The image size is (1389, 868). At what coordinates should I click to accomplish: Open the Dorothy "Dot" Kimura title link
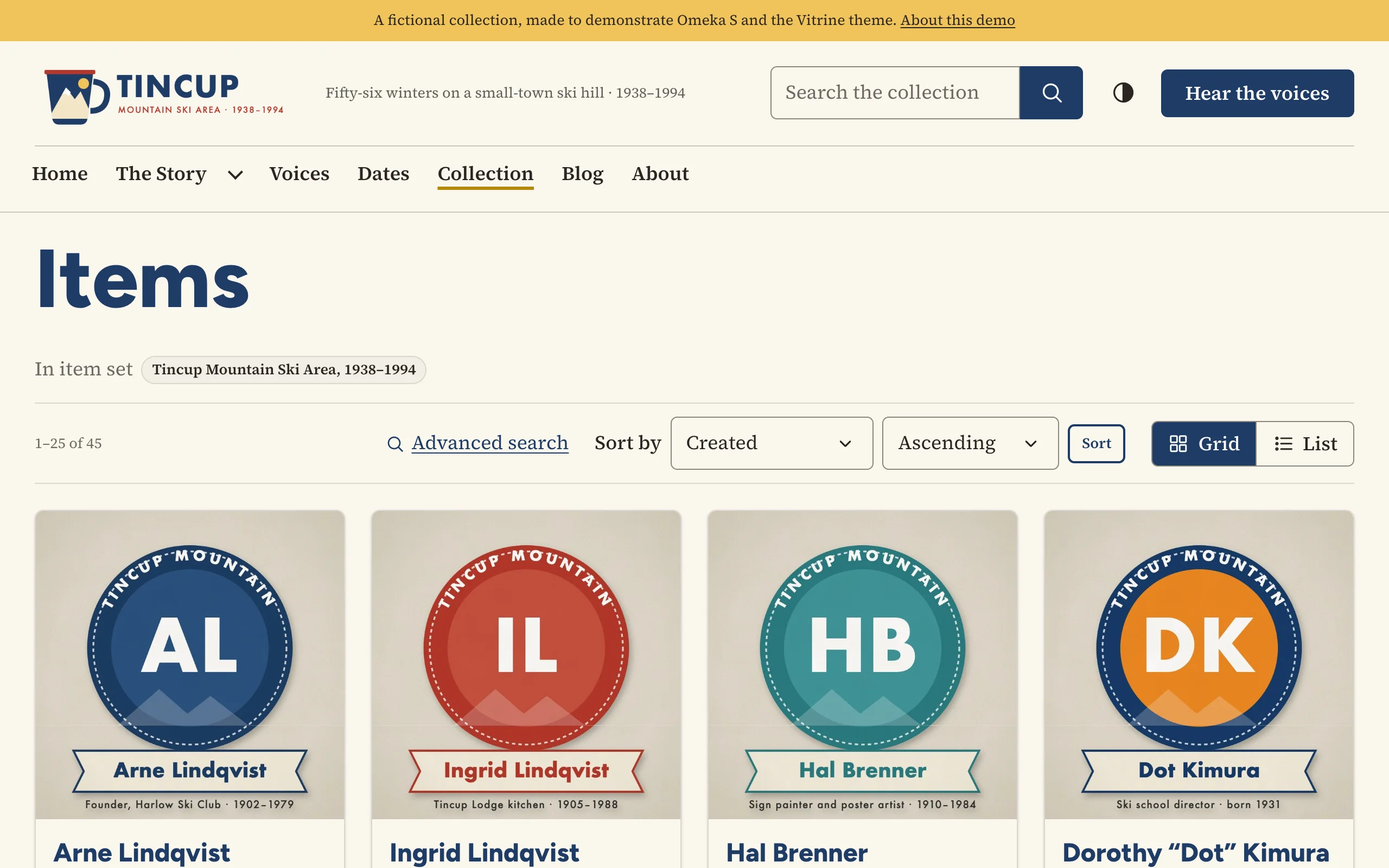(1196, 852)
